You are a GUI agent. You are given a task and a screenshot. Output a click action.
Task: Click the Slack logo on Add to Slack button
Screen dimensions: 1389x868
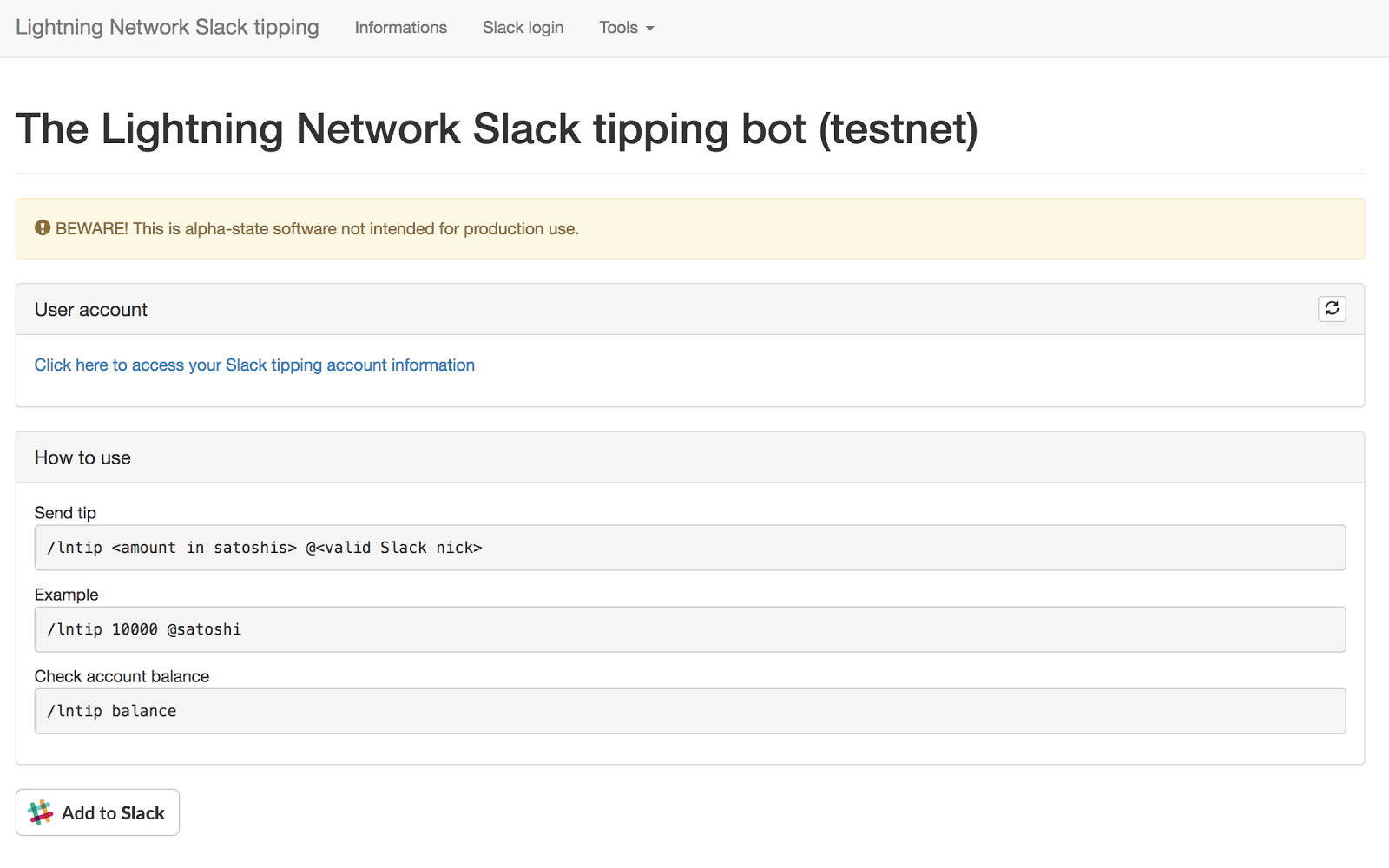point(39,812)
